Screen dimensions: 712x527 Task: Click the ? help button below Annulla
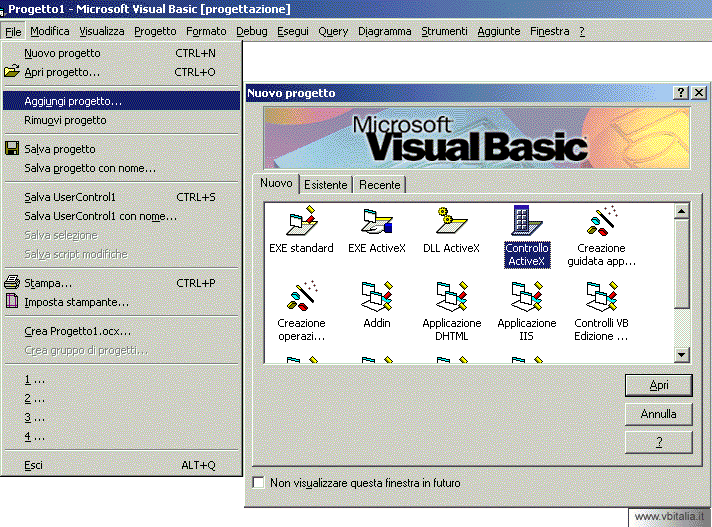pyautogui.click(x=658, y=442)
